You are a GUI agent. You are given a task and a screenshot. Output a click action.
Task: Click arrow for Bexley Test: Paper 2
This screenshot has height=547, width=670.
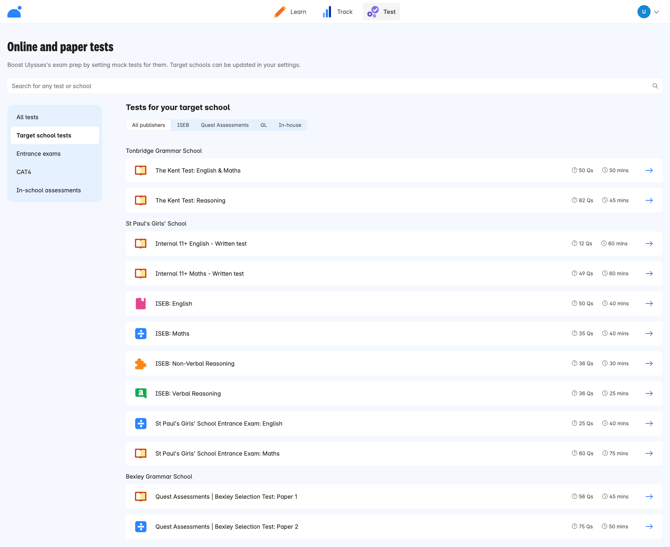[649, 526]
